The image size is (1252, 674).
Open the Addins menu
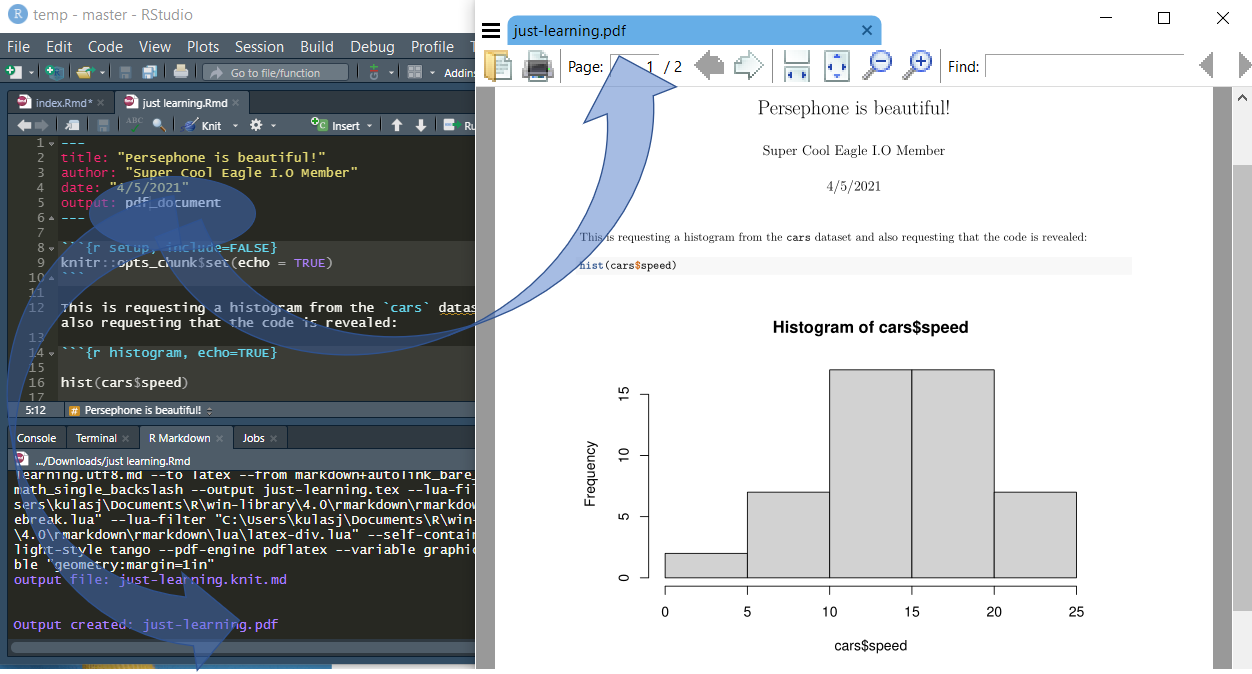click(x=459, y=72)
